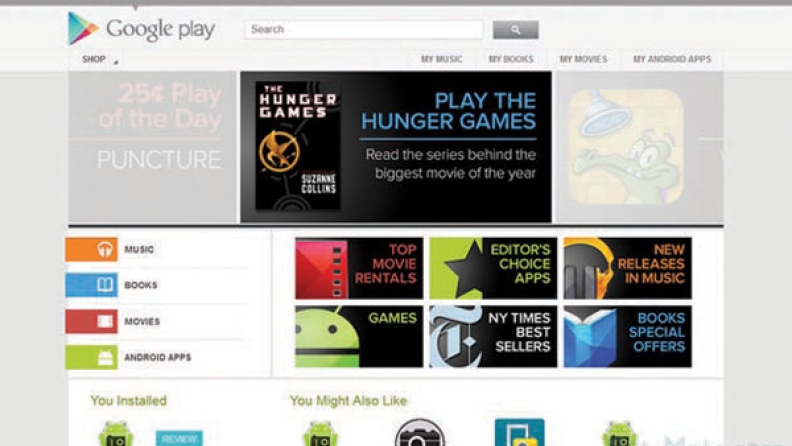Open the Top Movie Rentals tile
This screenshot has height=446, width=792.
click(359, 268)
